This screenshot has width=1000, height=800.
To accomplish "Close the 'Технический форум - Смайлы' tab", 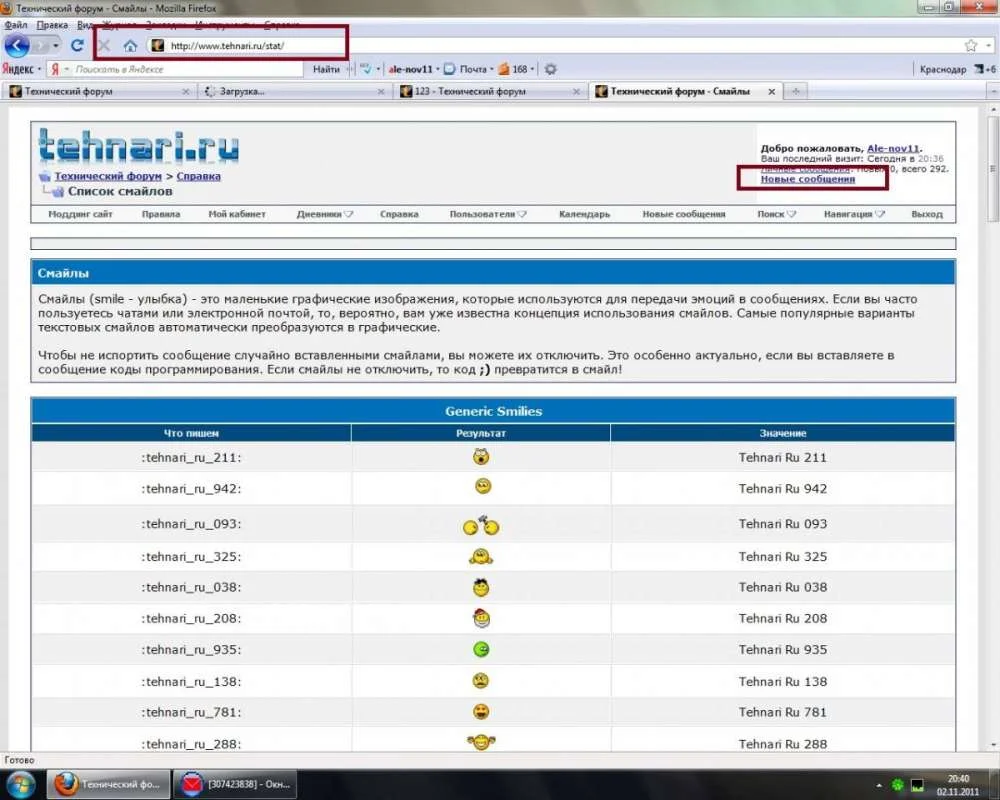I will (x=772, y=92).
